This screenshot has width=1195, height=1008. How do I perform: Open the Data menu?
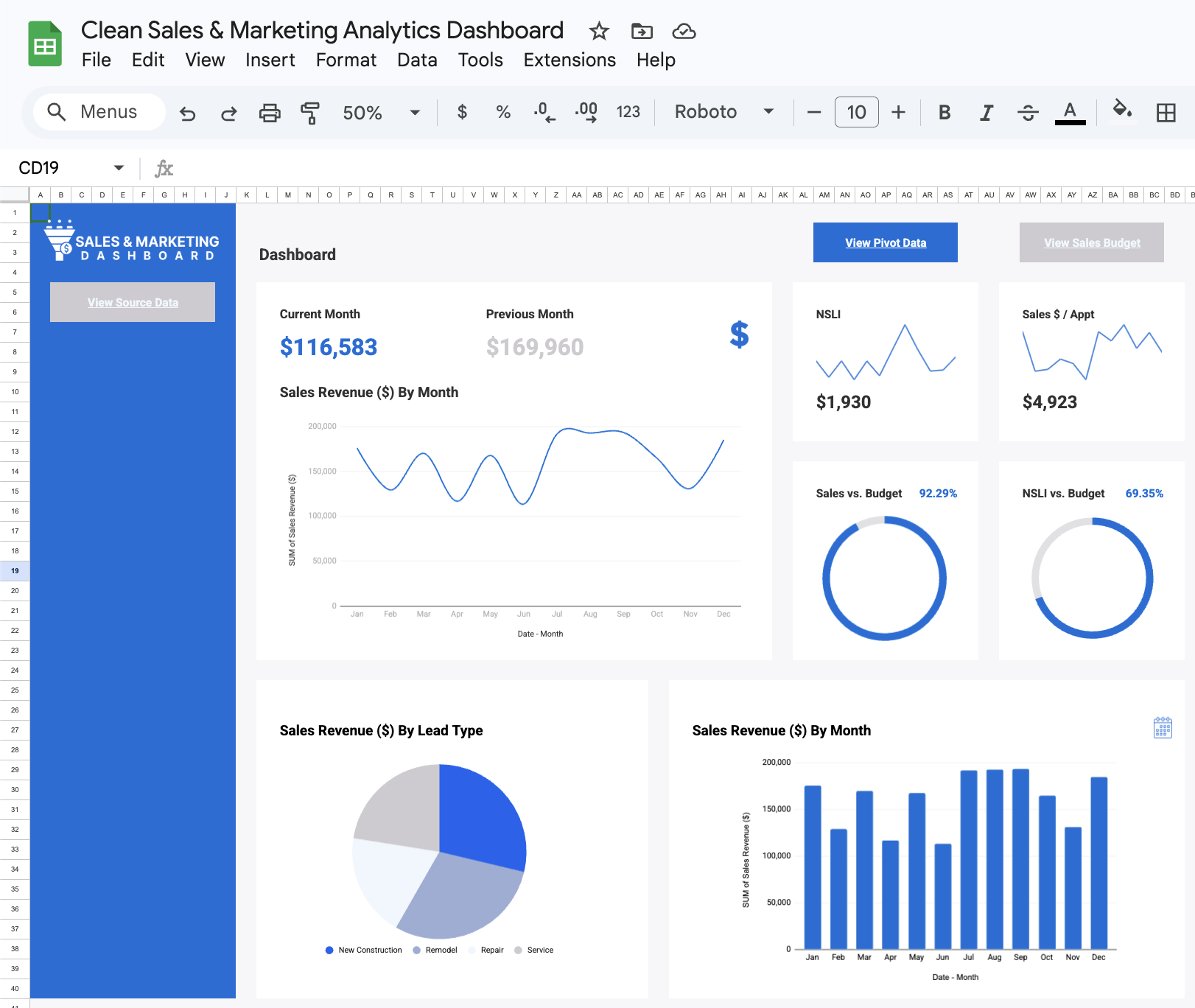click(x=417, y=60)
